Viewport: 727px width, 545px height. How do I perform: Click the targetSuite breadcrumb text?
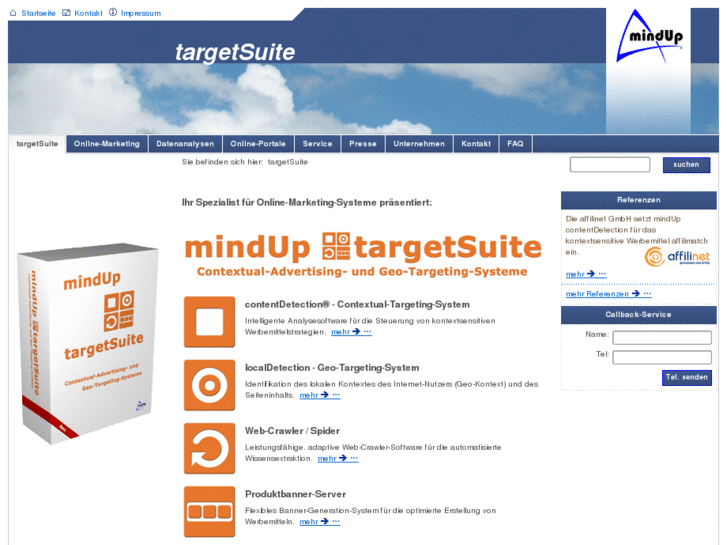pos(287,162)
